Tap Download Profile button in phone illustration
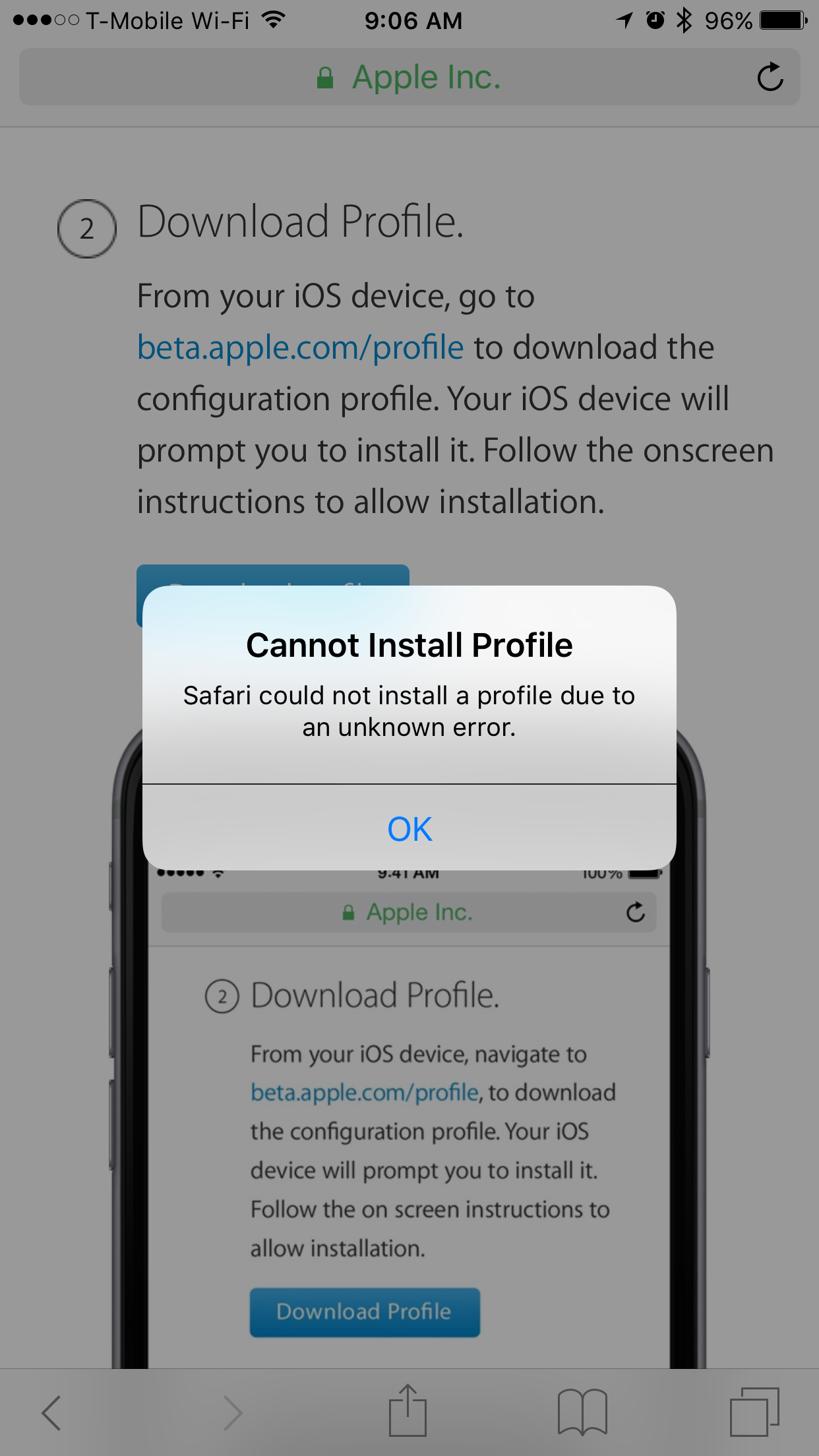819x1456 pixels. (x=365, y=1312)
